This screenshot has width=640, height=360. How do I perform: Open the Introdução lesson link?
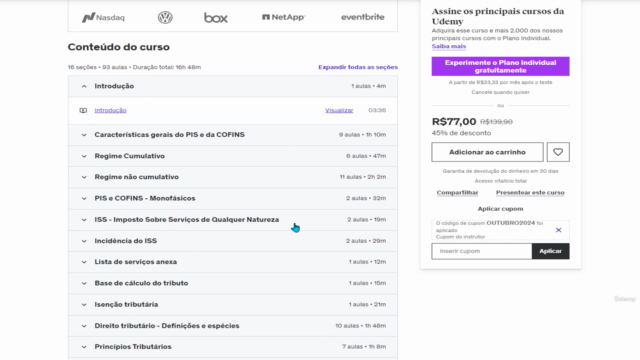(110, 110)
